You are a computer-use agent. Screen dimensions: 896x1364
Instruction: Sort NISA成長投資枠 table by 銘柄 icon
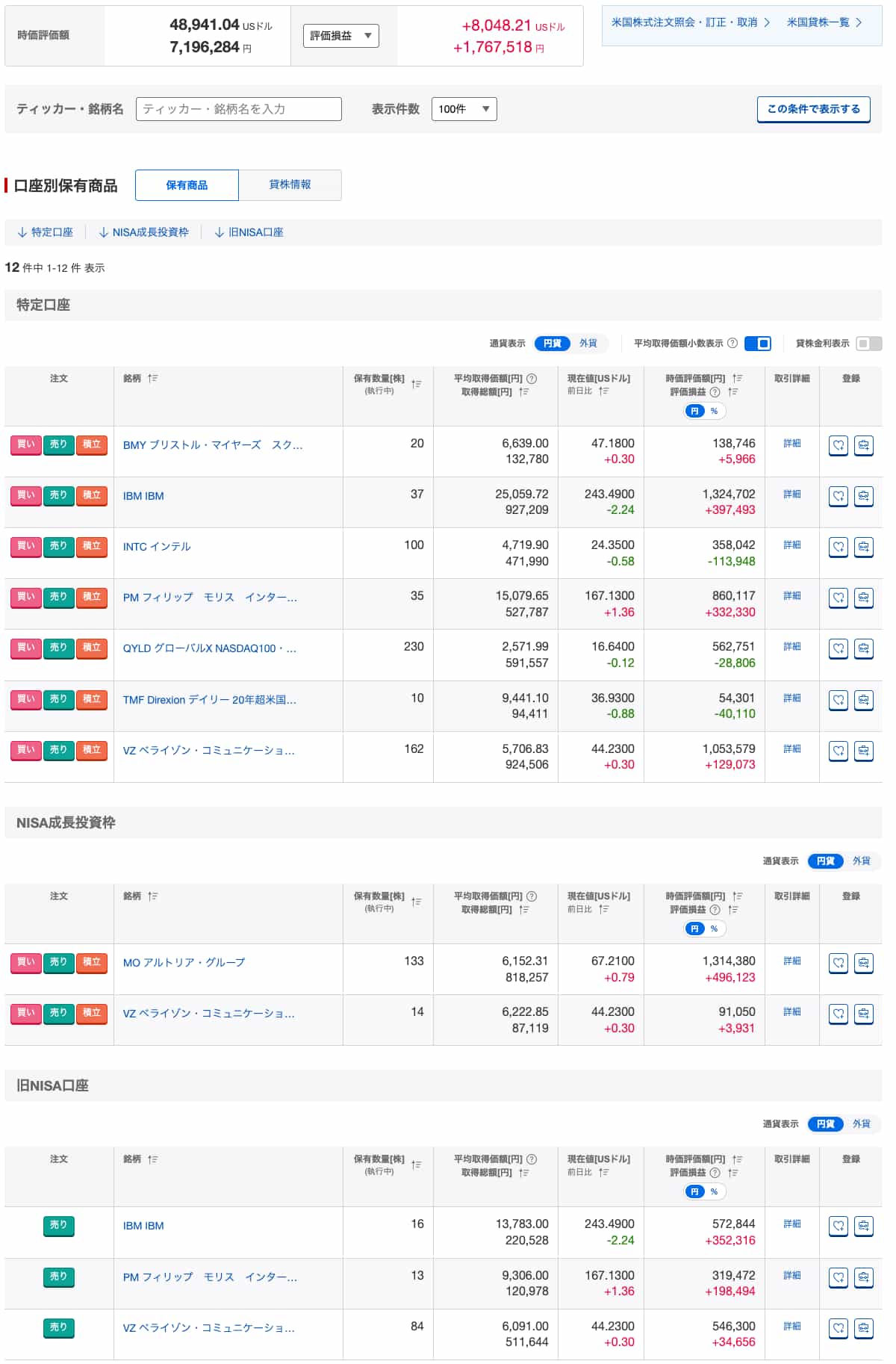pos(152,896)
